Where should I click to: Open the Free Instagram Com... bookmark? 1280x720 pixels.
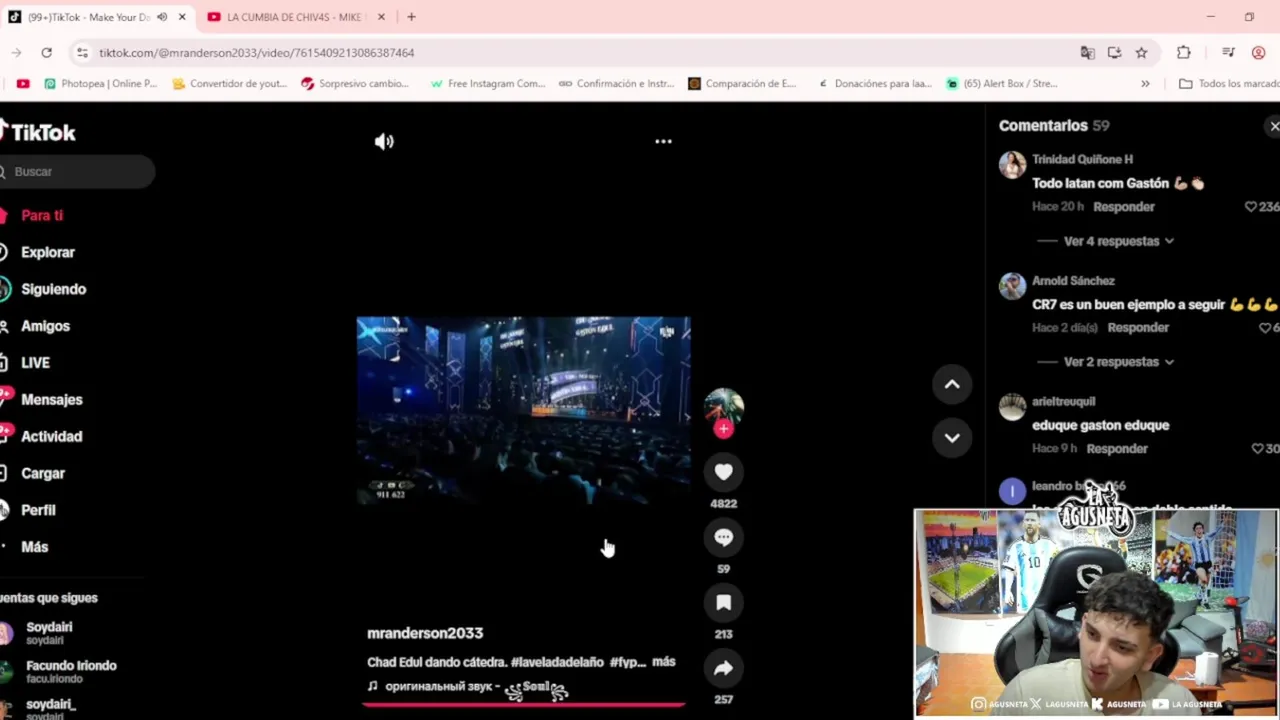487,84
